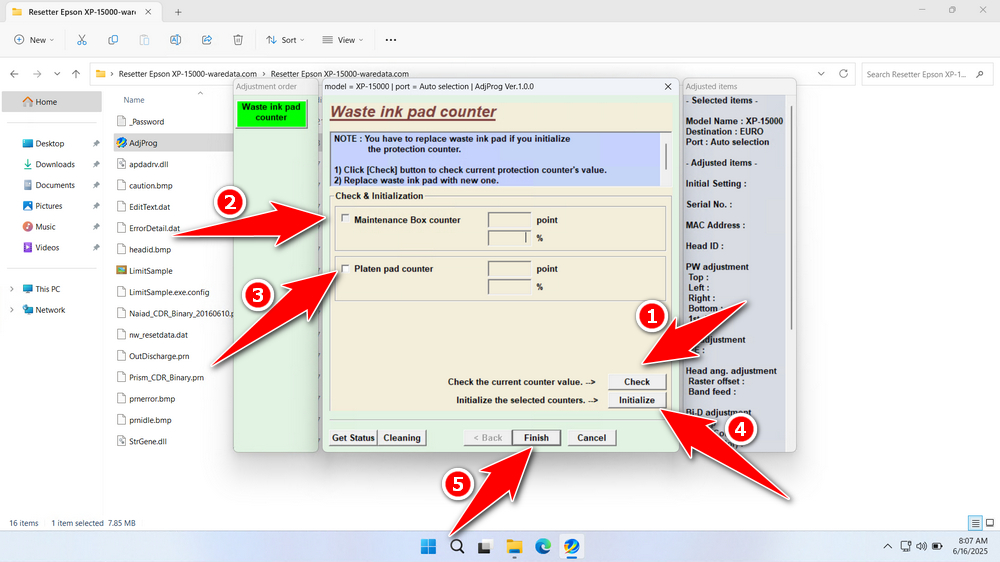Click the Cut icon in Explorer toolbar
1000x562 pixels.
click(x=82, y=40)
